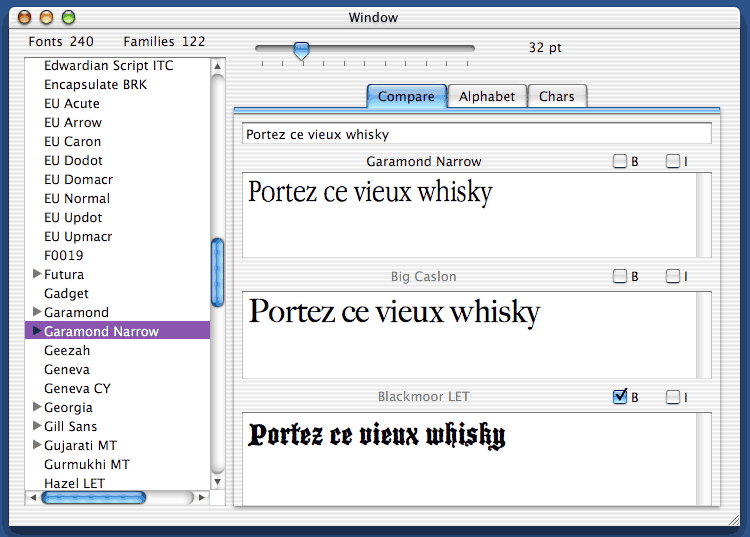Click the font size slider thumb
Viewport: 750px width, 537px height.
click(x=301, y=51)
